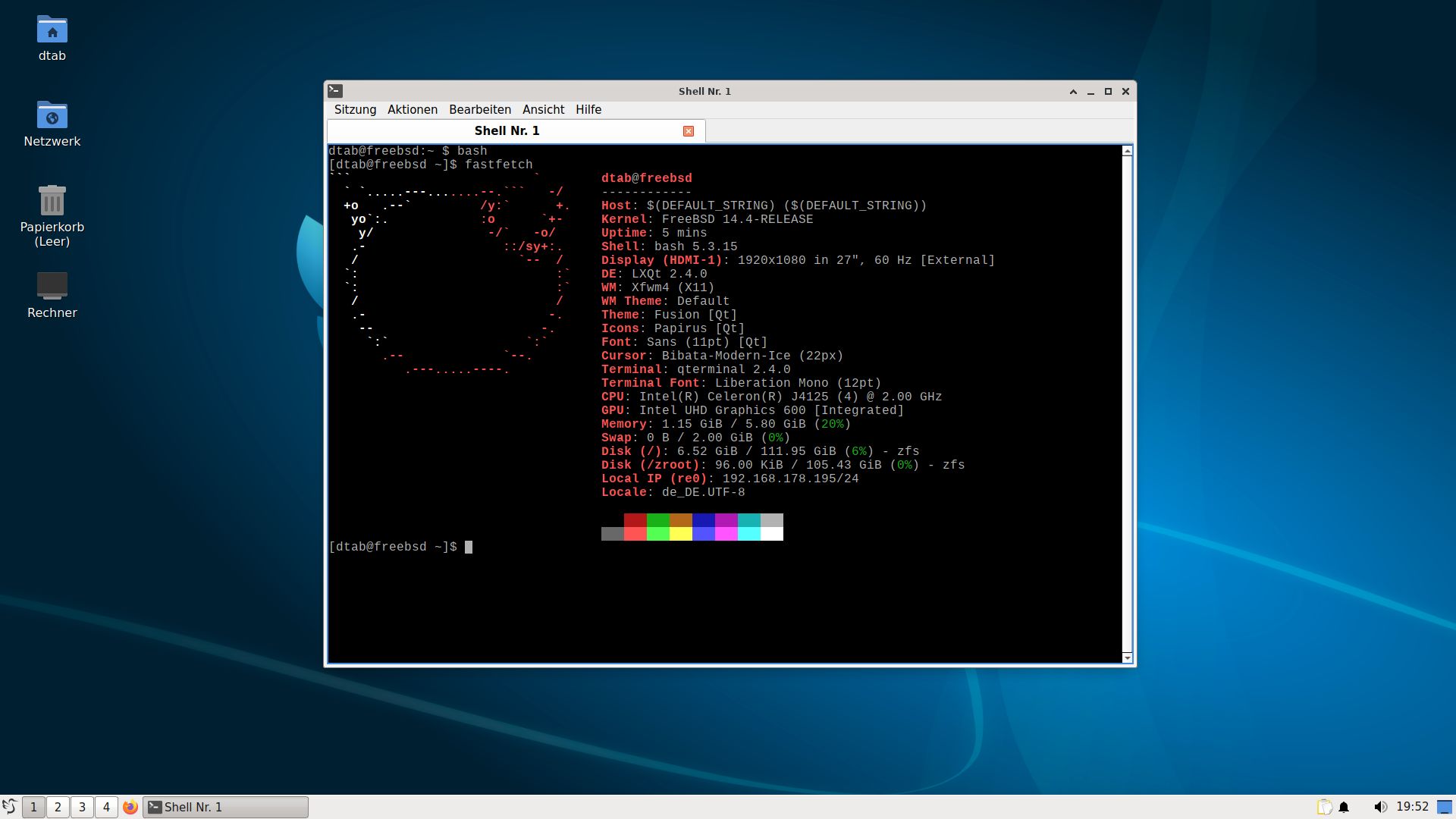Open the Hilfe menu

[588, 110]
